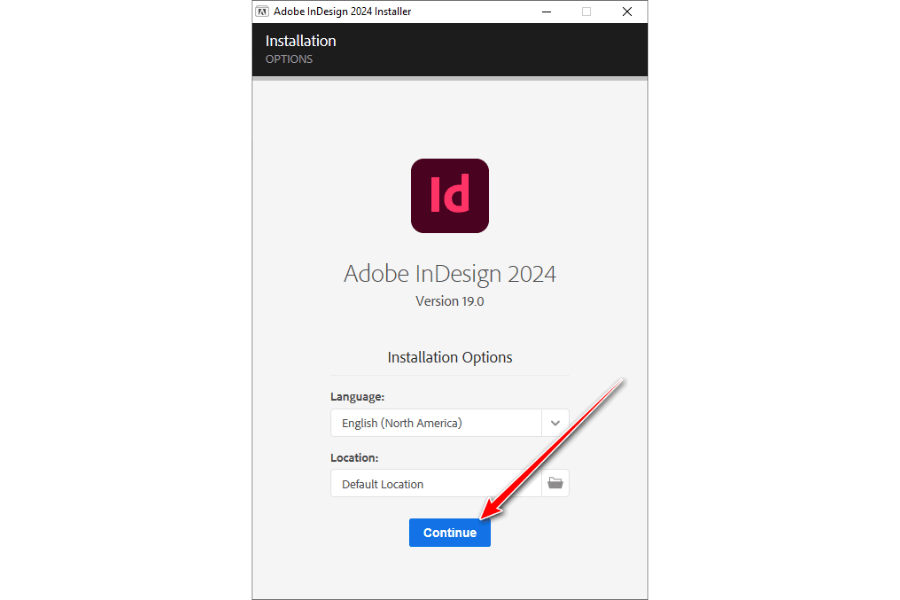
Task: Click the OPTIONS subtitle in header
Action: (289, 59)
